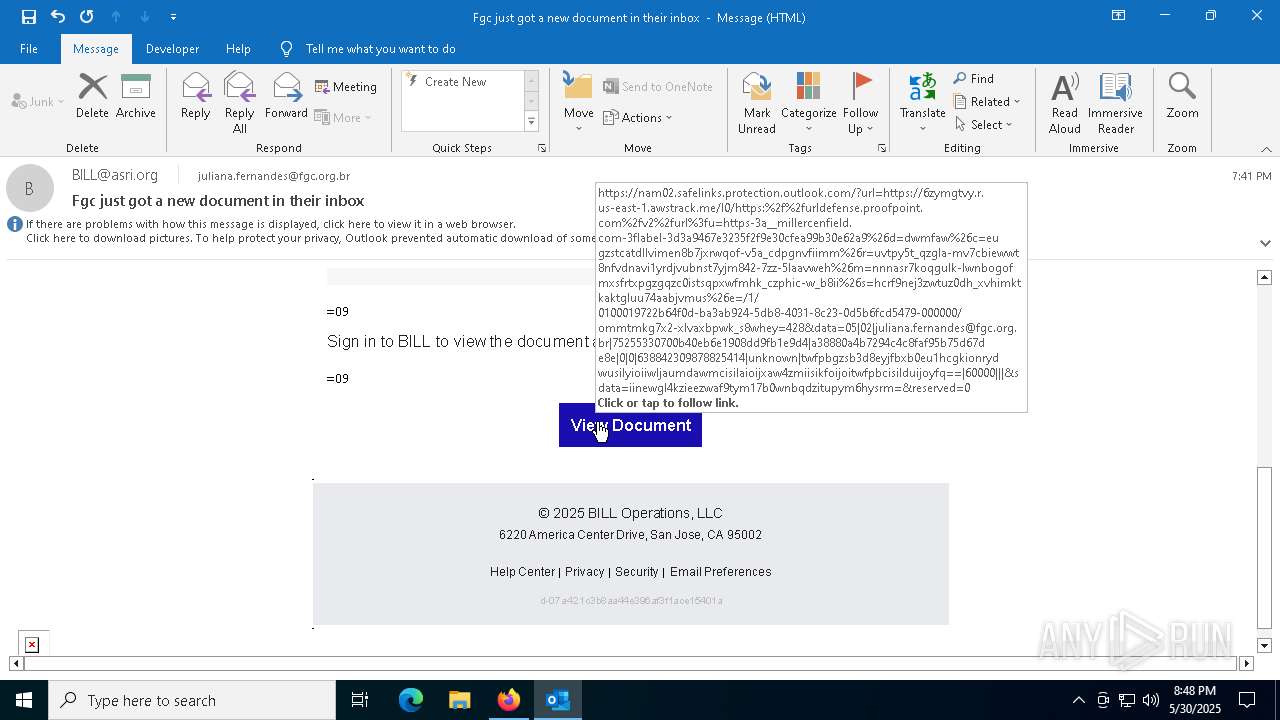Delete this message
Image resolution: width=1280 pixels, height=720 pixels.
(x=92, y=96)
